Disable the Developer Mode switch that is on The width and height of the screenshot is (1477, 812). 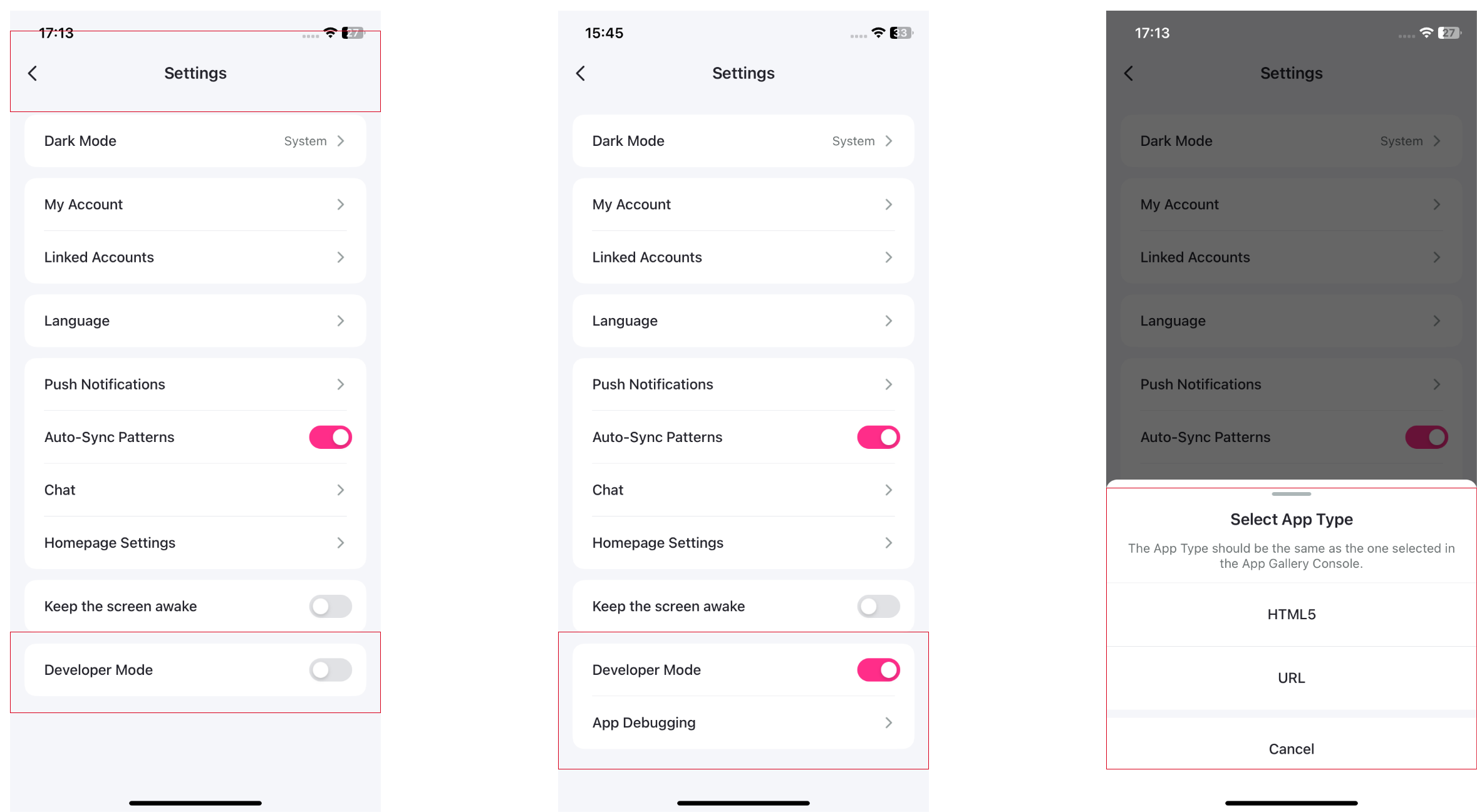(878, 670)
